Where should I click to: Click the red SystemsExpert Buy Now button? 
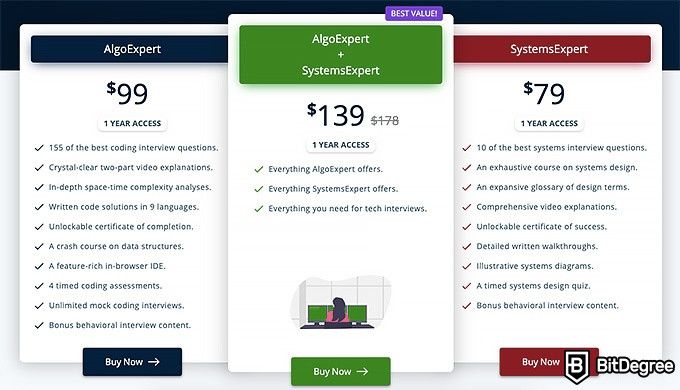[x=549, y=362]
